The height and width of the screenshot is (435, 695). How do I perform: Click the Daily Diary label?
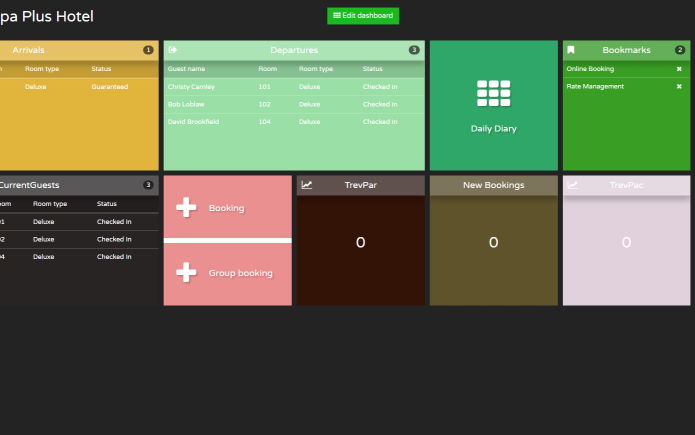pos(493,129)
